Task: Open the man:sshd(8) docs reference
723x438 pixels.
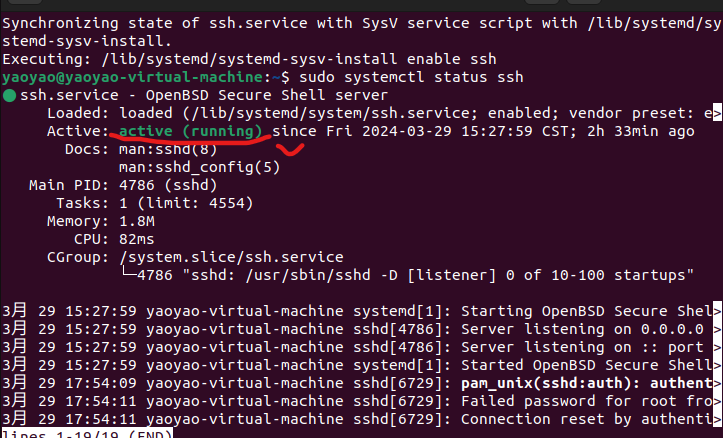Action: [168, 149]
